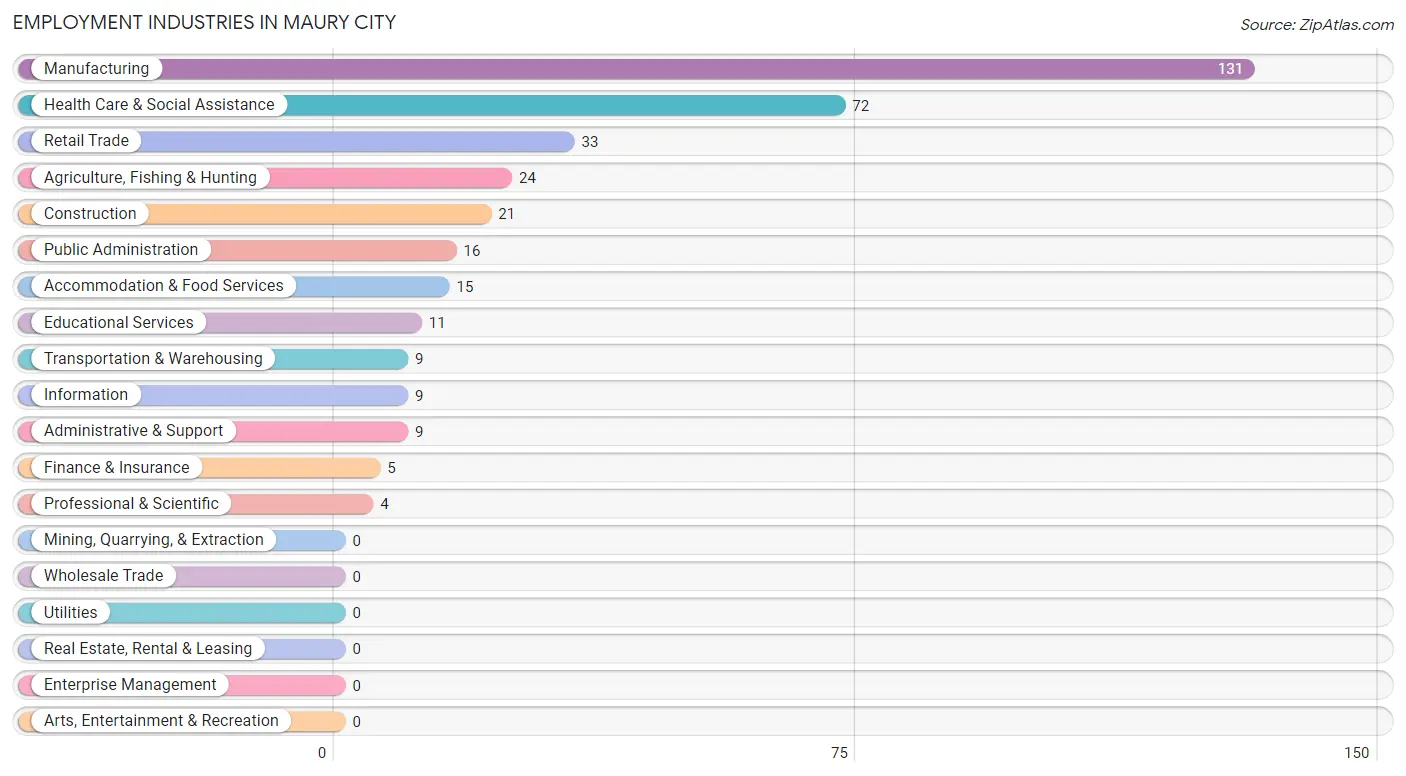The height and width of the screenshot is (776, 1406).
Task: Click the 33 value for Retail Trade
Action: click(590, 142)
